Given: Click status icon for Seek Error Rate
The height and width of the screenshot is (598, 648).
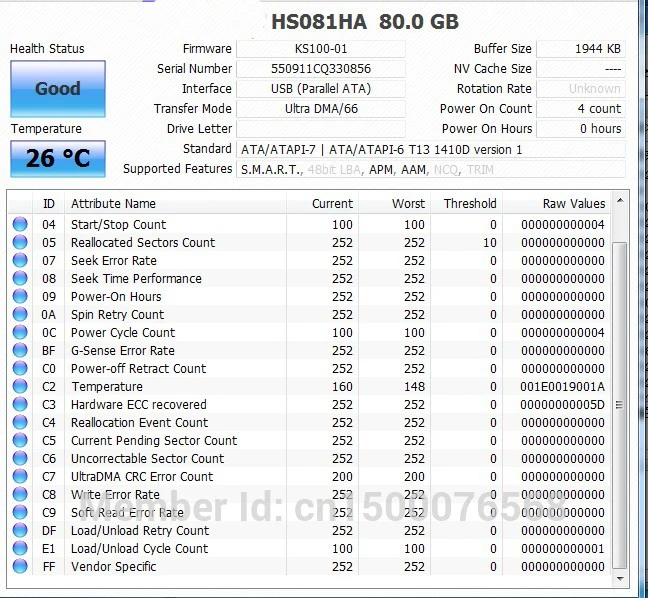Looking at the screenshot, I should [x=20, y=260].
